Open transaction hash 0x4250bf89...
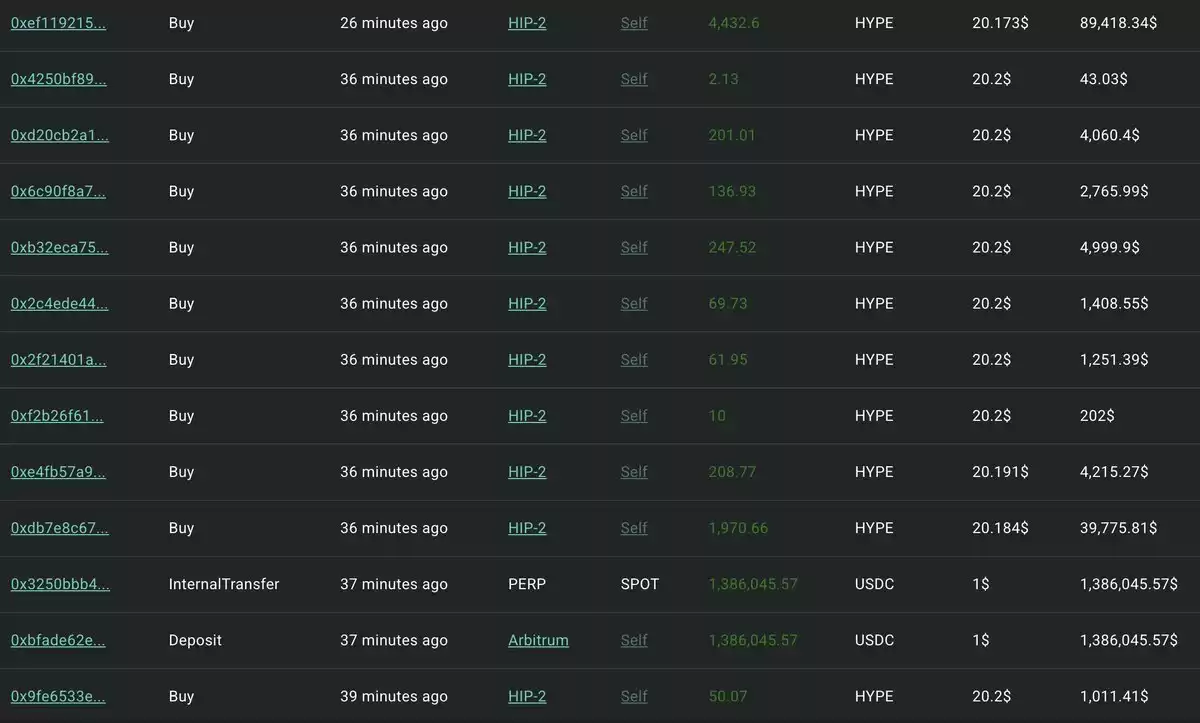Screen dimensions: 1200x723 58,79
